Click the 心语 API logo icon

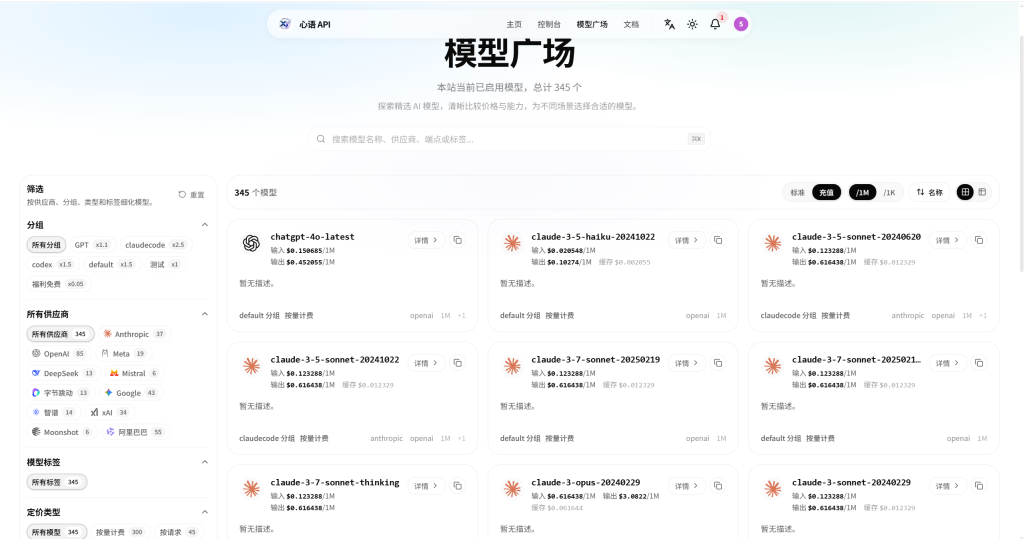click(x=285, y=24)
